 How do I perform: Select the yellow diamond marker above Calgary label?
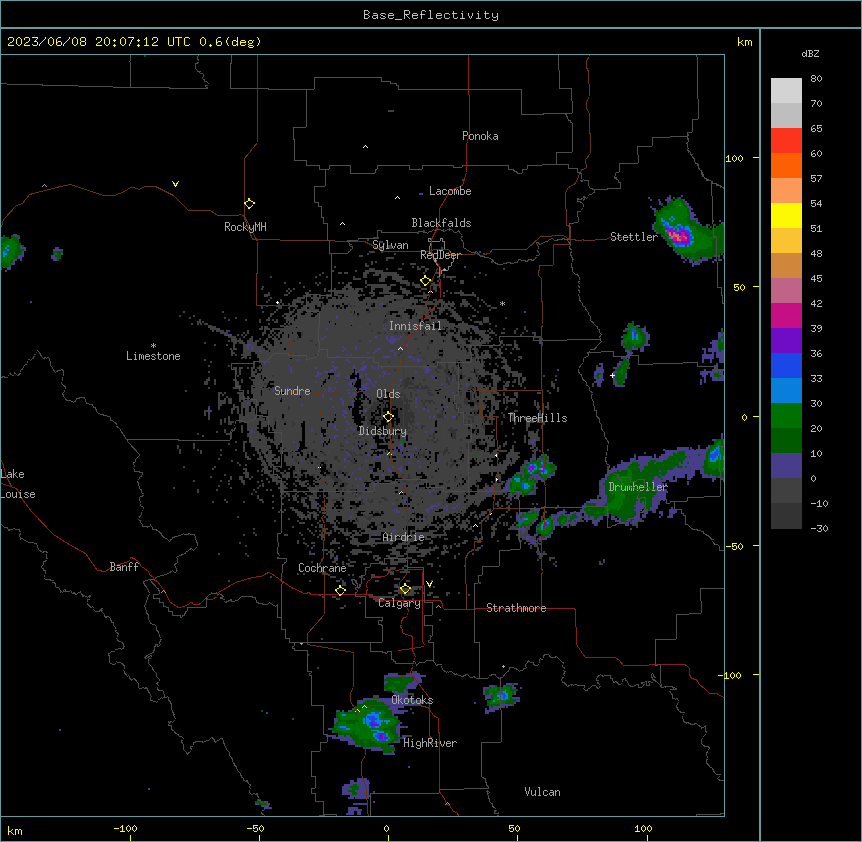405,589
